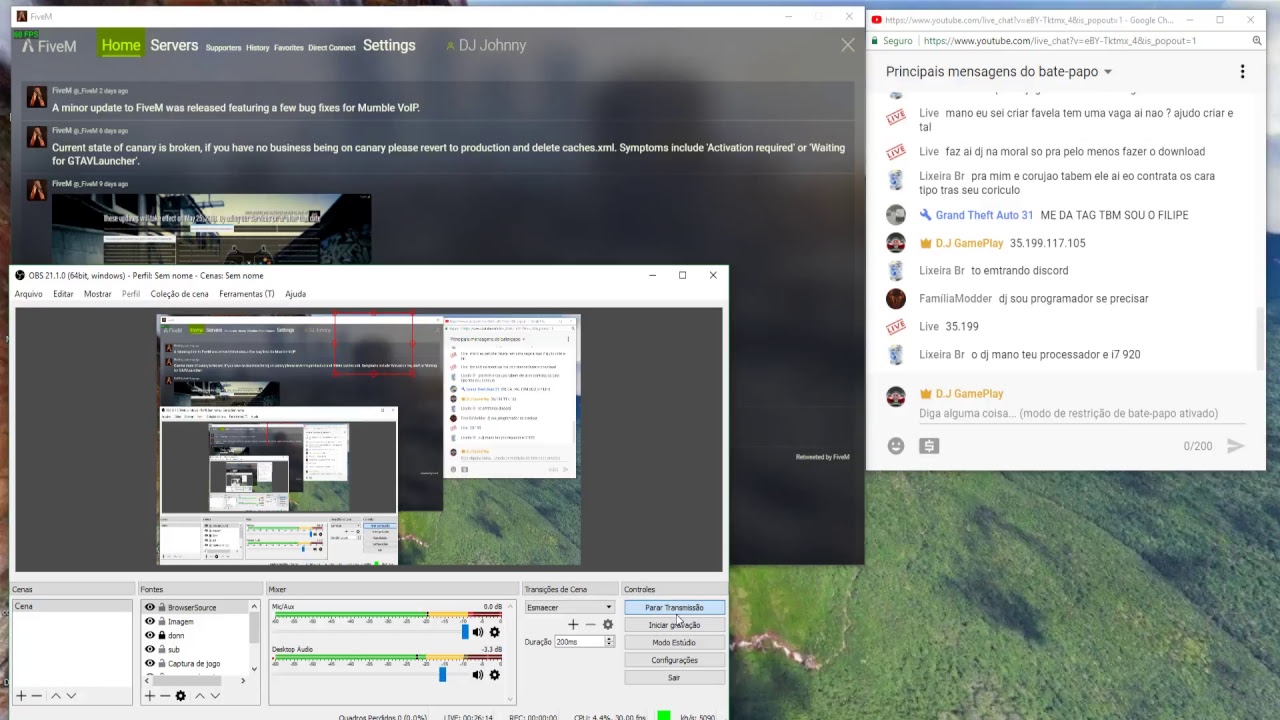Adjust Desktop Audio volume slider handle
Image resolution: width=1280 pixels, height=720 pixels.
point(442,675)
